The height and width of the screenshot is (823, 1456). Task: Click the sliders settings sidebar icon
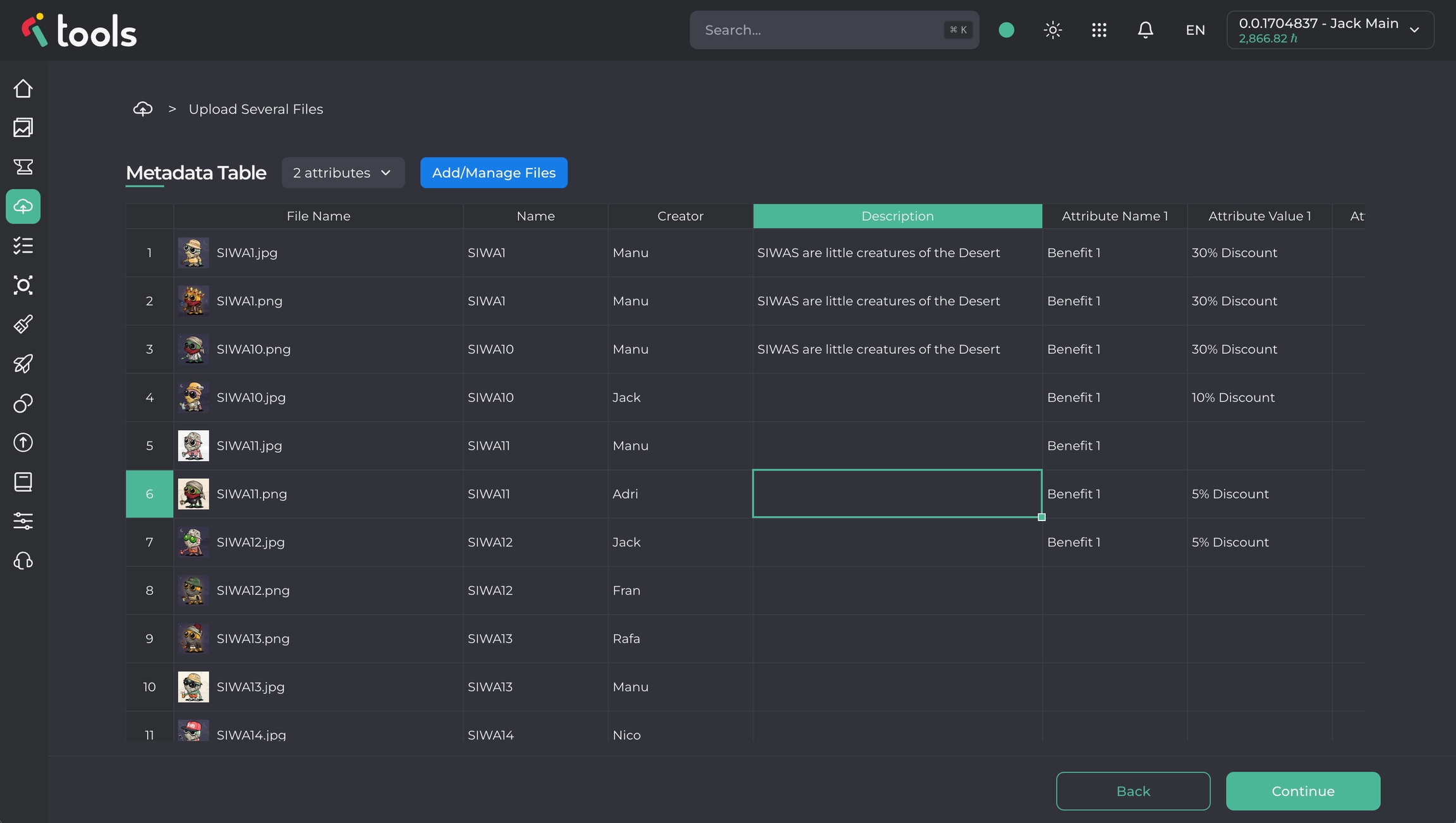click(23, 521)
